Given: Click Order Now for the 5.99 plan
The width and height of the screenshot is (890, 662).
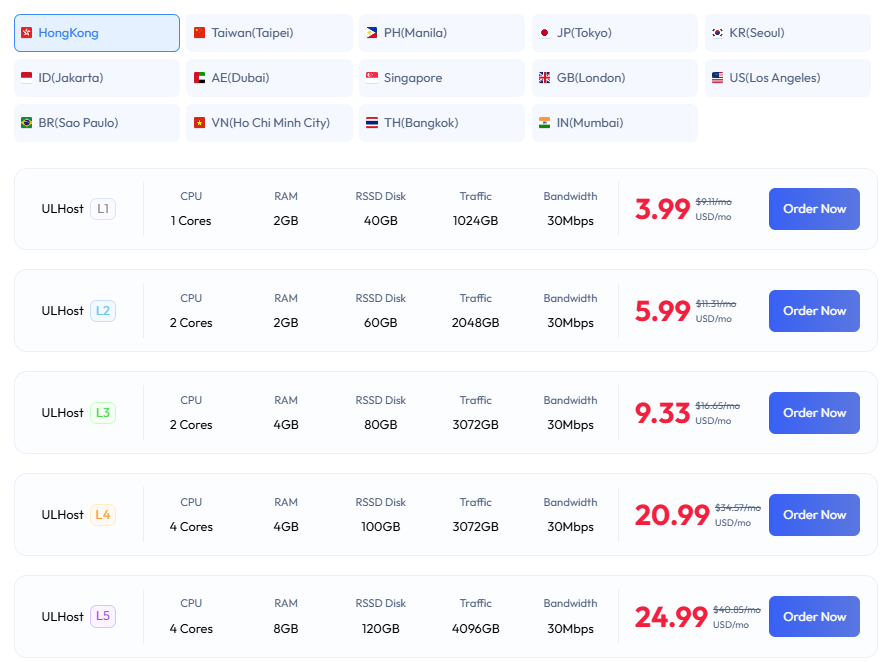Looking at the screenshot, I should tap(814, 311).
